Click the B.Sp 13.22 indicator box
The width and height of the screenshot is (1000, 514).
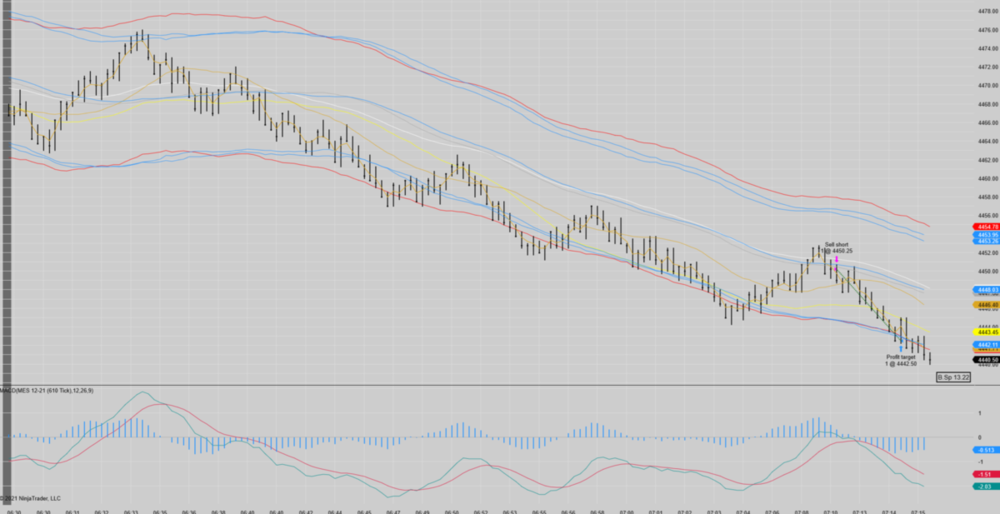click(954, 377)
